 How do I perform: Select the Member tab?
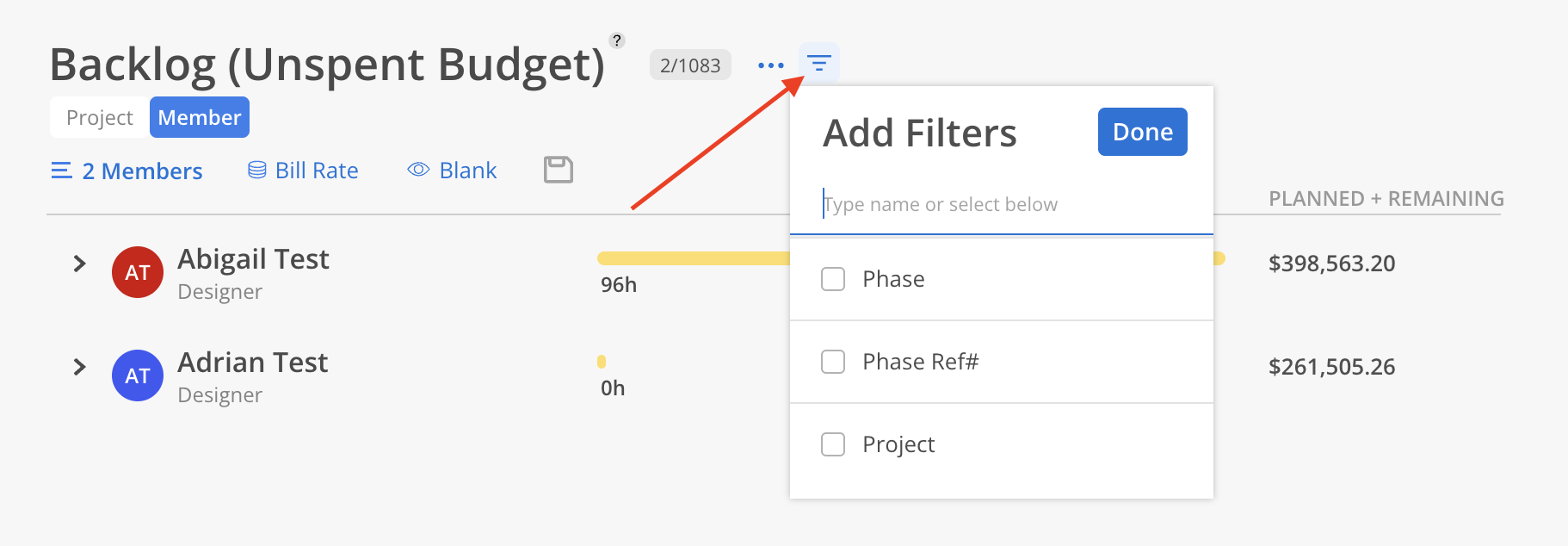(200, 117)
